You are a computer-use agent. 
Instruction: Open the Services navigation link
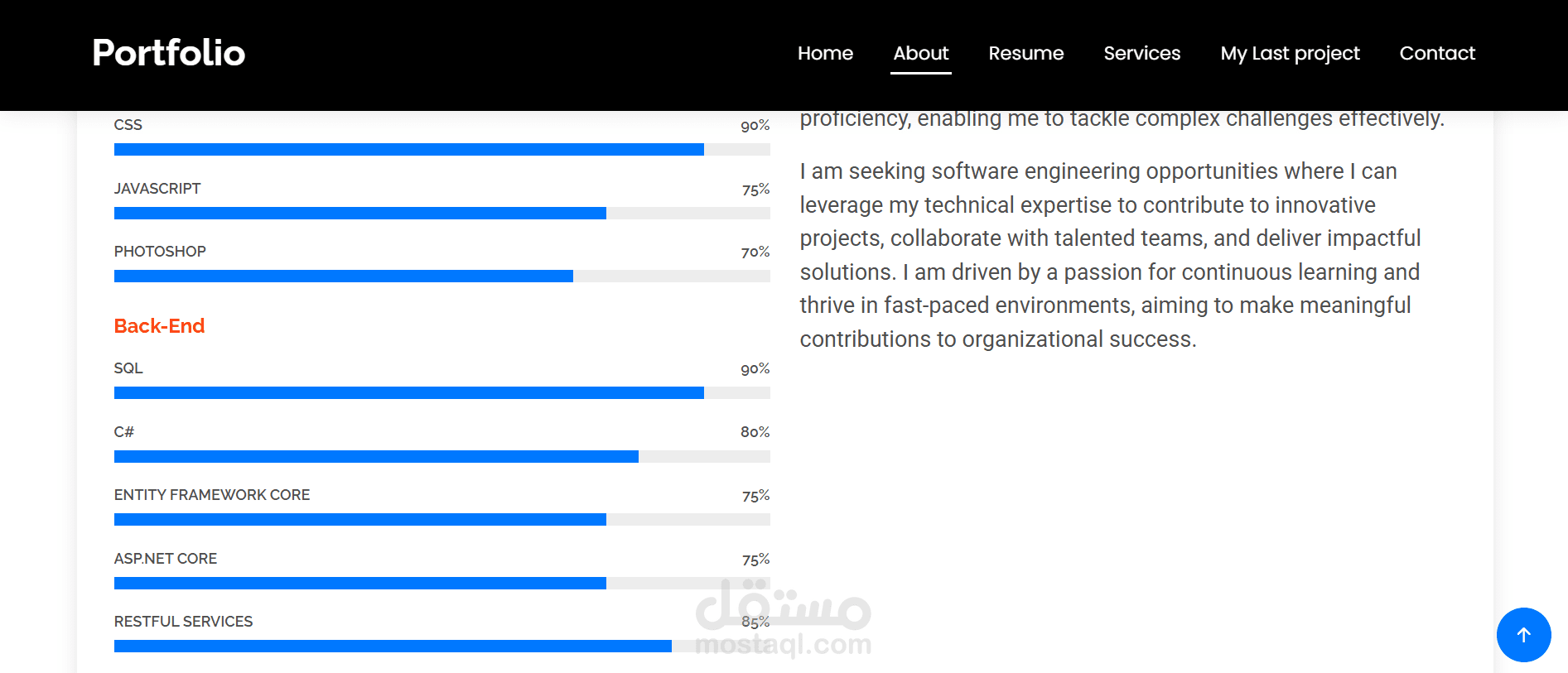click(1141, 53)
